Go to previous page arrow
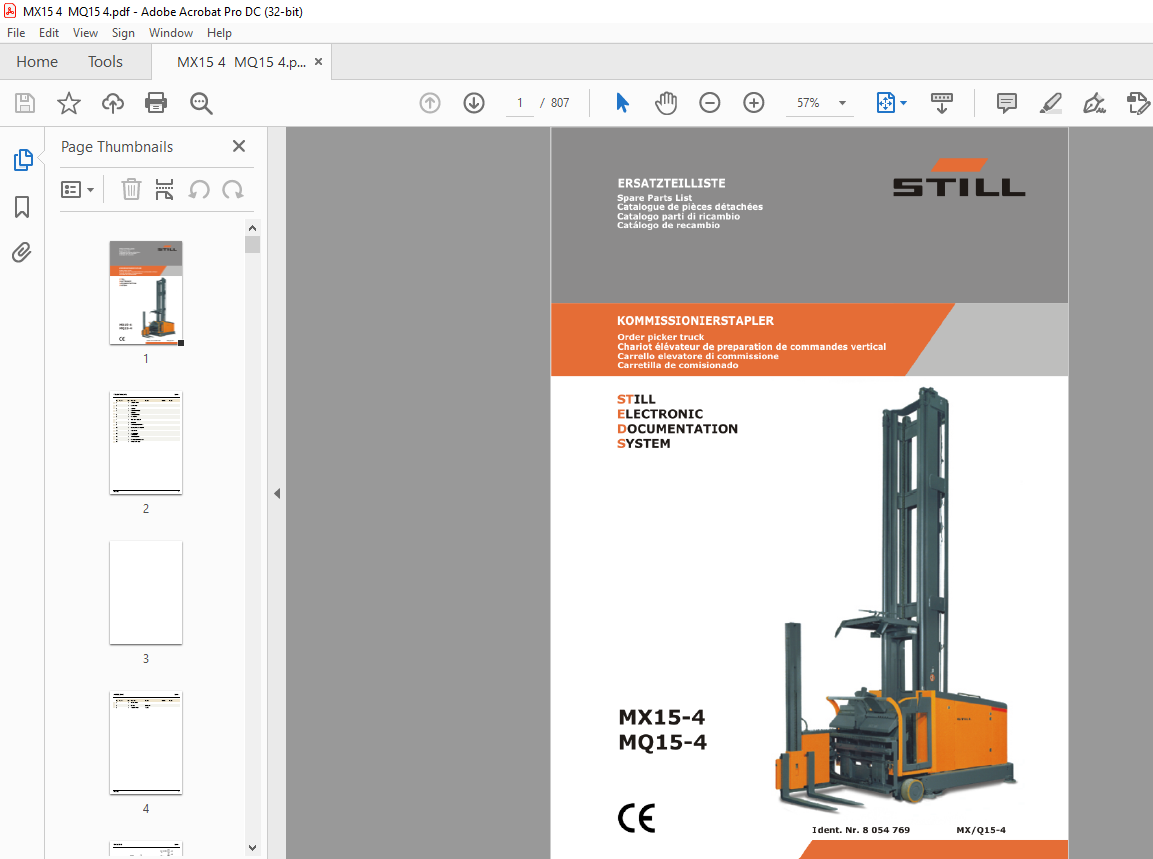 pyautogui.click(x=430, y=103)
